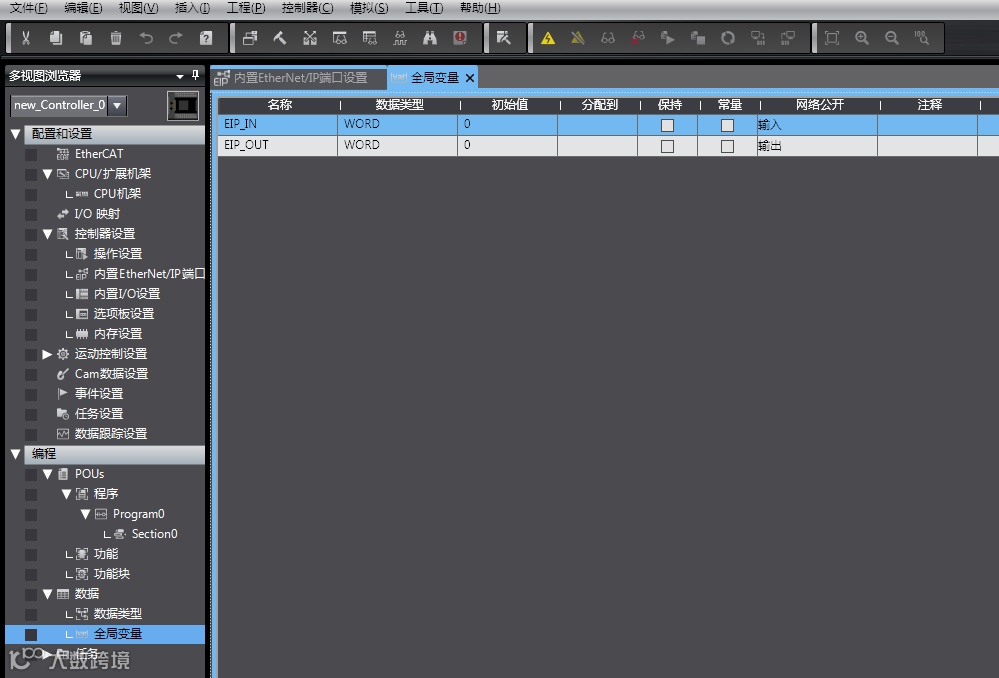Image resolution: width=999 pixels, height=678 pixels.
Task: Collapse the Program0 tree node
Action: tap(85, 514)
